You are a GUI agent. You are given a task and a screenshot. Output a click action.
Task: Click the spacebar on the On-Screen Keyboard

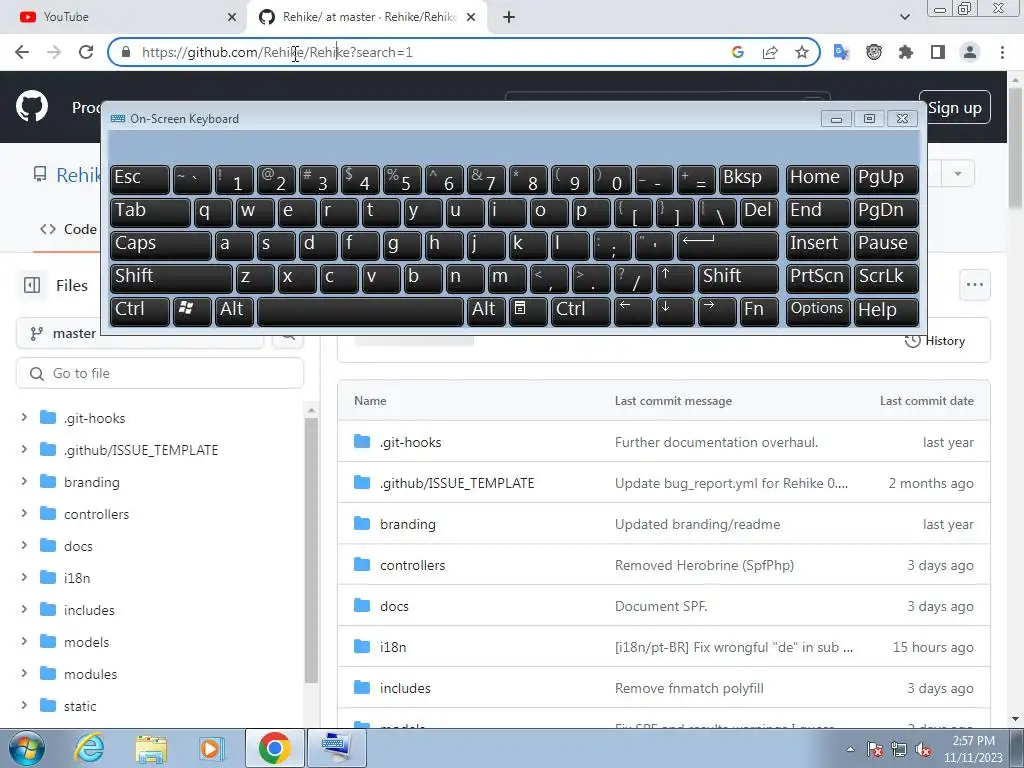coord(360,310)
